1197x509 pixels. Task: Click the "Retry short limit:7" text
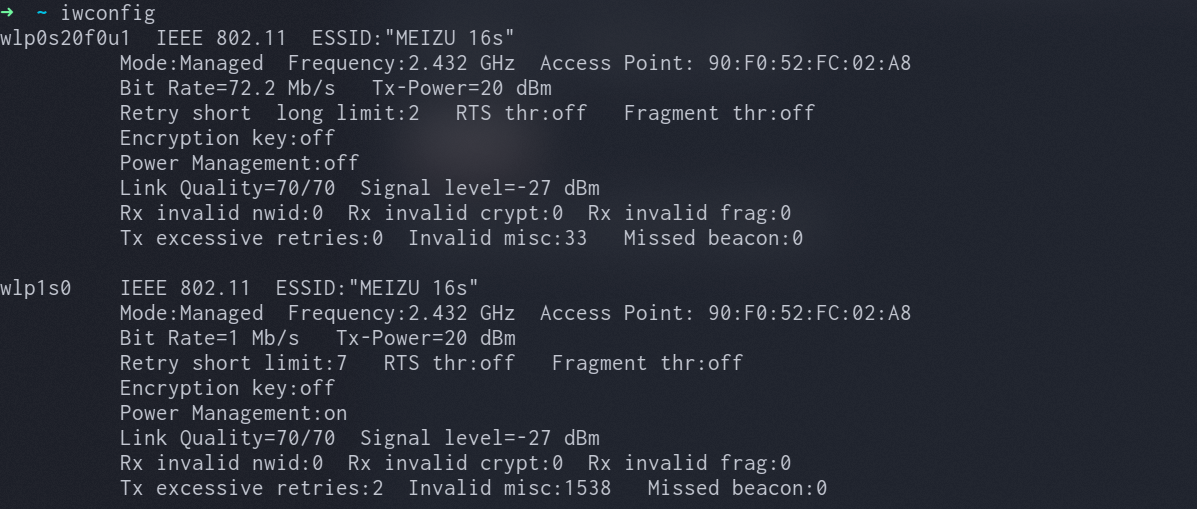pos(233,363)
